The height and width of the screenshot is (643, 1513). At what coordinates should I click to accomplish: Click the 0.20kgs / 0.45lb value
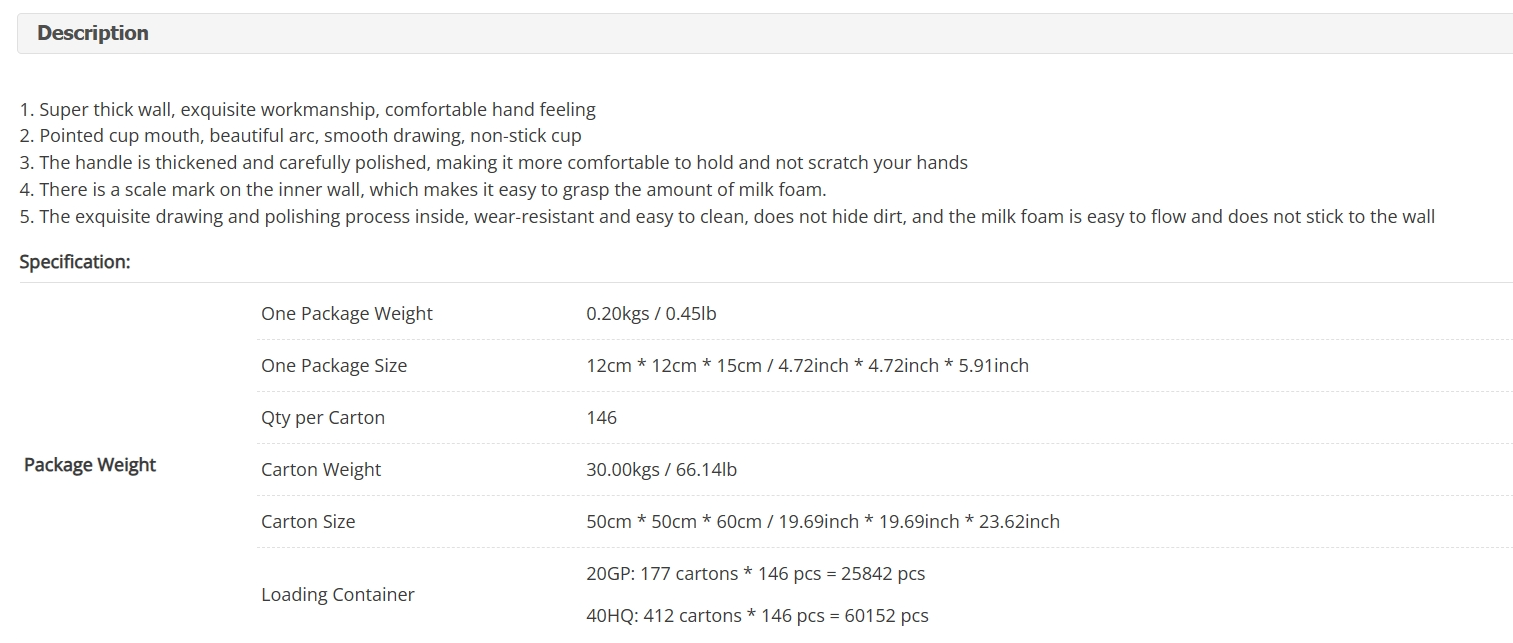click(x=651, y=314)
